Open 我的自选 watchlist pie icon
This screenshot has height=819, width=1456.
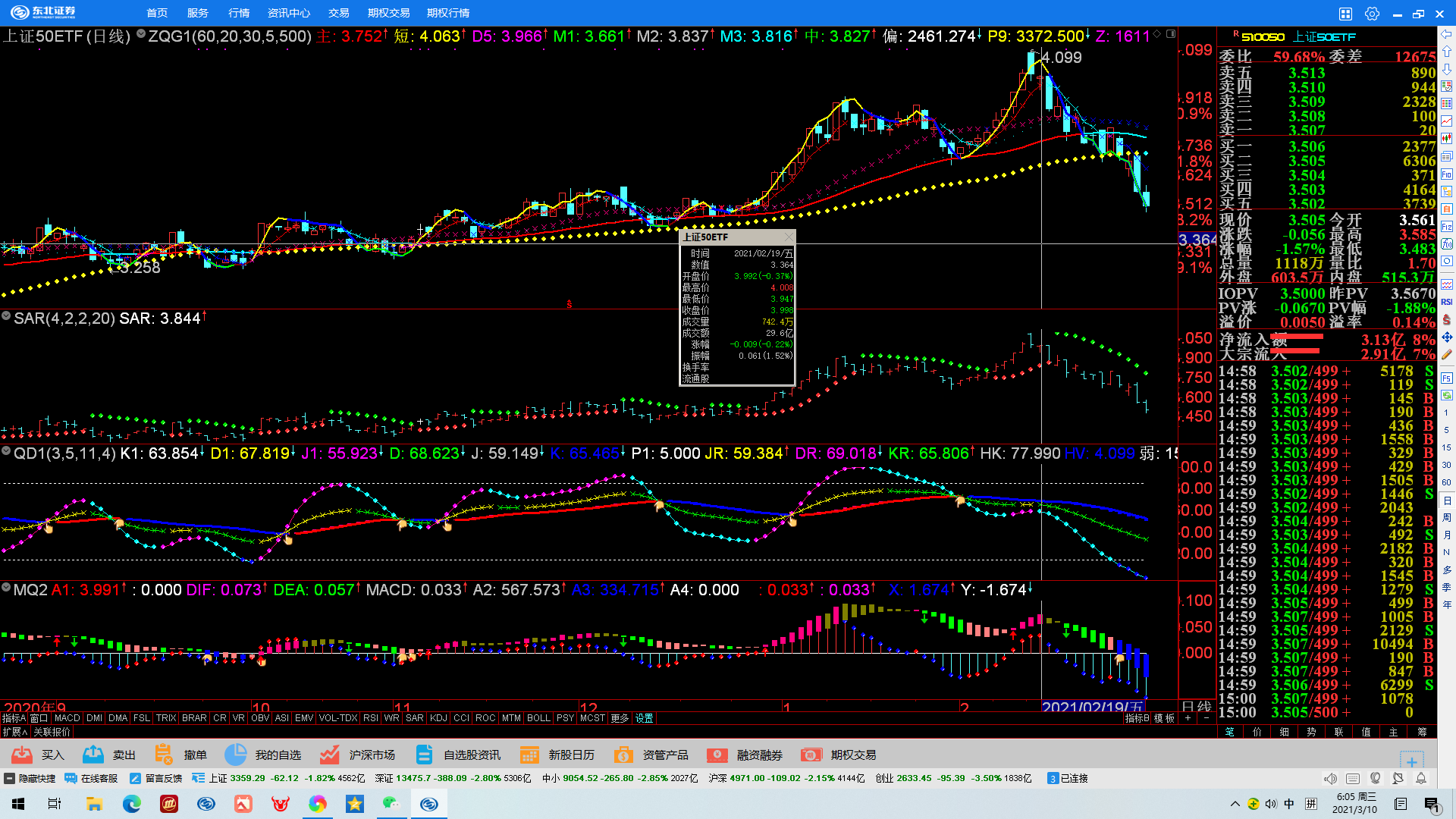(236, 755)
